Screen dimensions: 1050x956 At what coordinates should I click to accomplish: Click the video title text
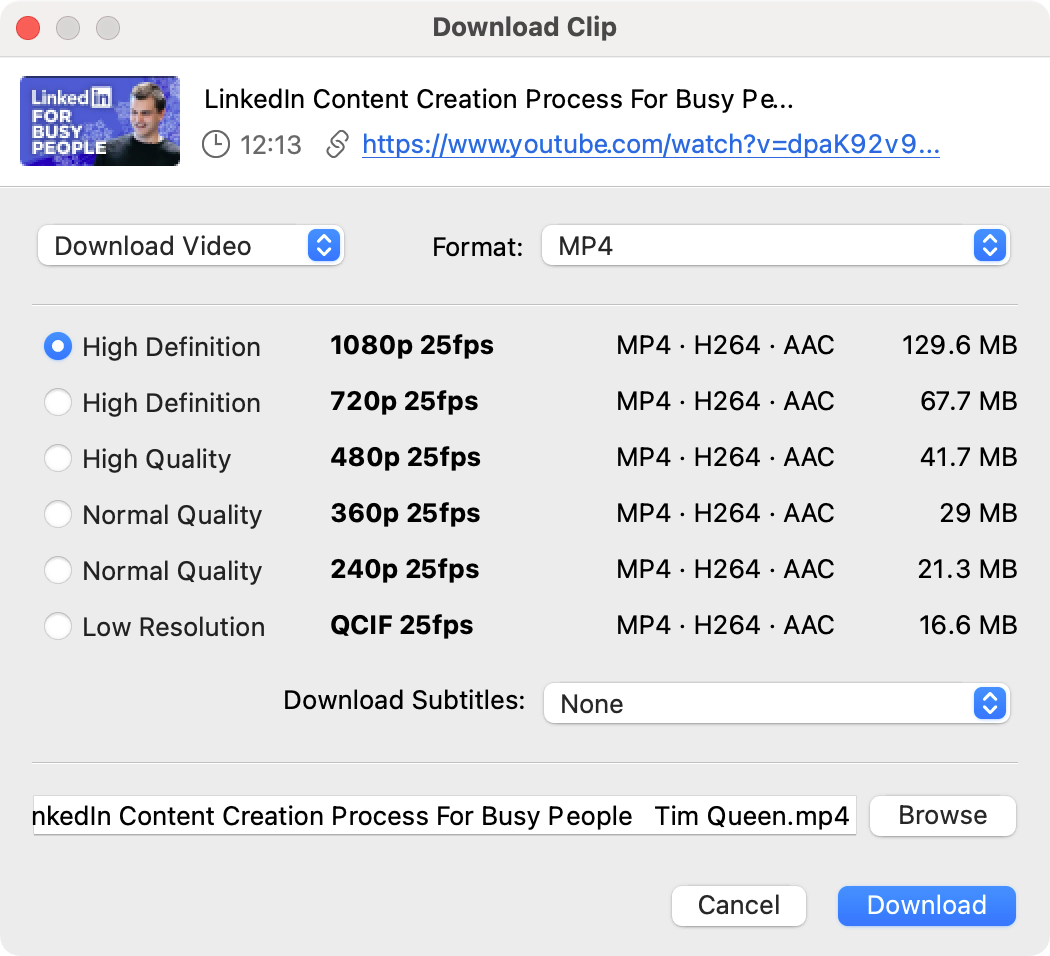click(498, 99)
